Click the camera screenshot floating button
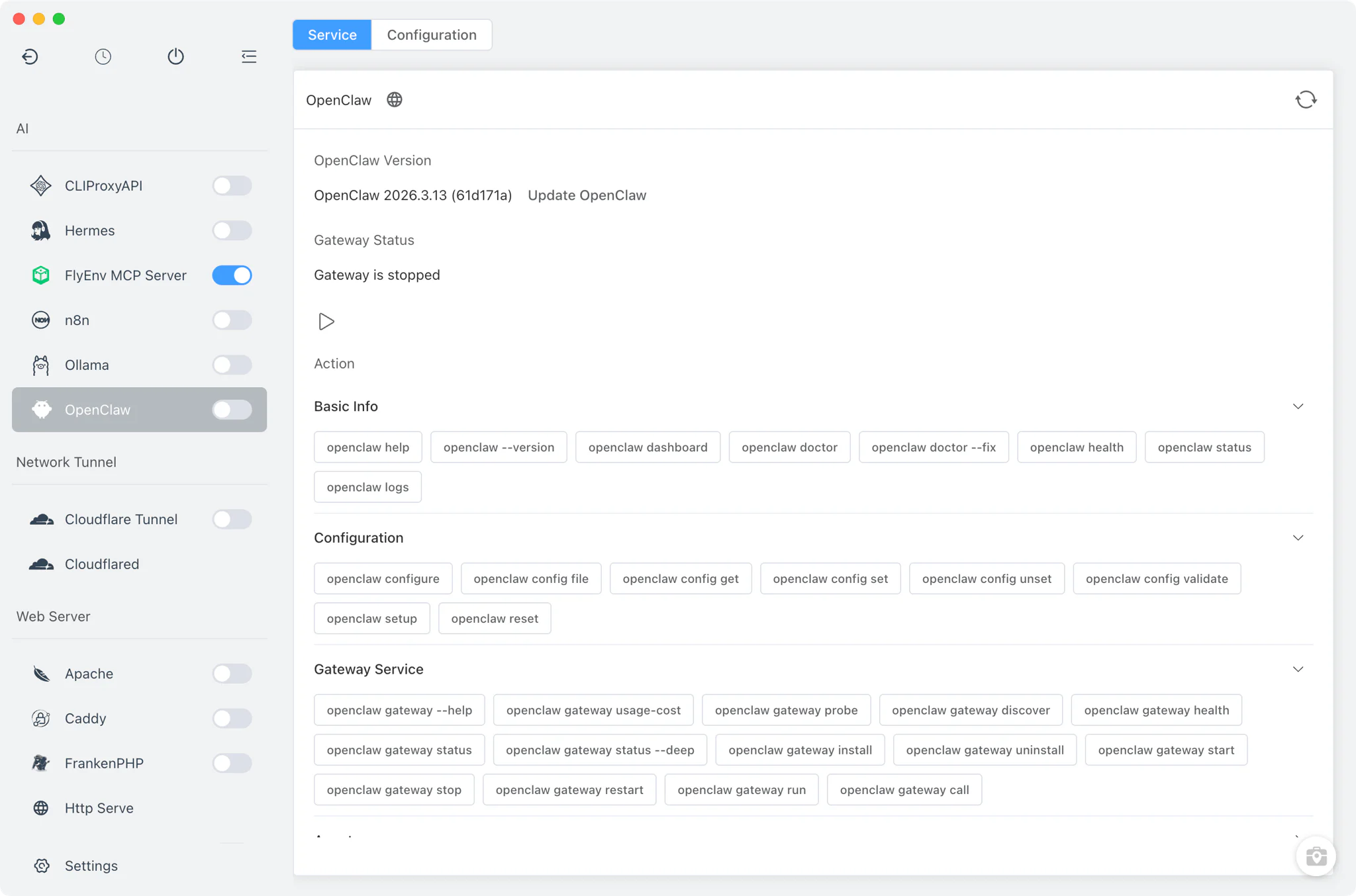This screenshot has height=896, width=1356. coord(1316,856)
